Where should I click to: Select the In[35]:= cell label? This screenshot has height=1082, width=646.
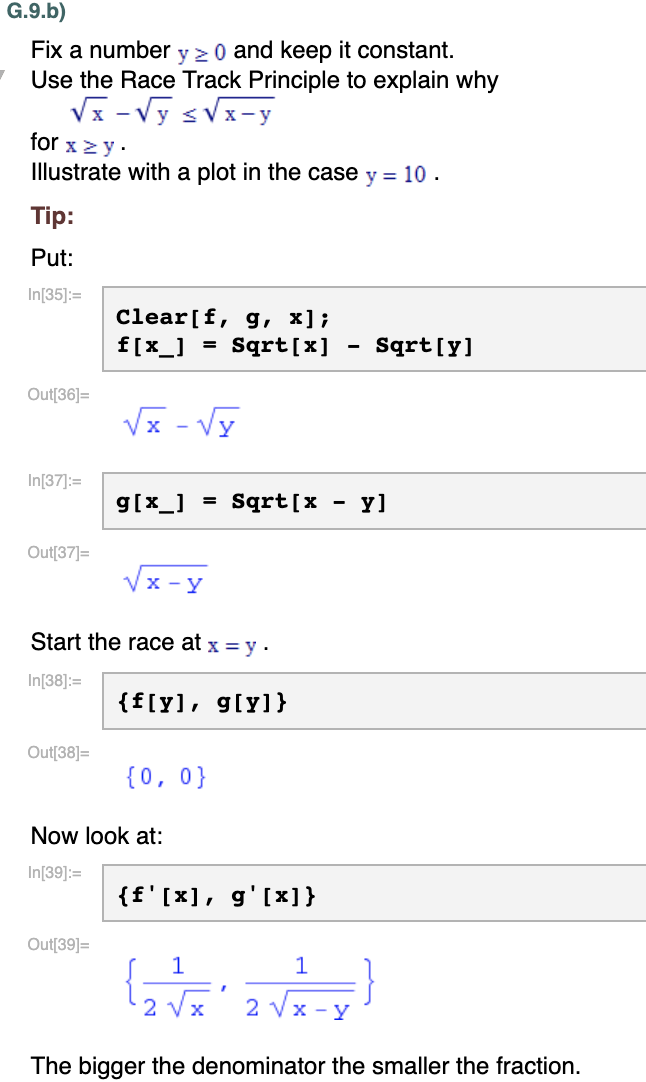click(55, 295)
